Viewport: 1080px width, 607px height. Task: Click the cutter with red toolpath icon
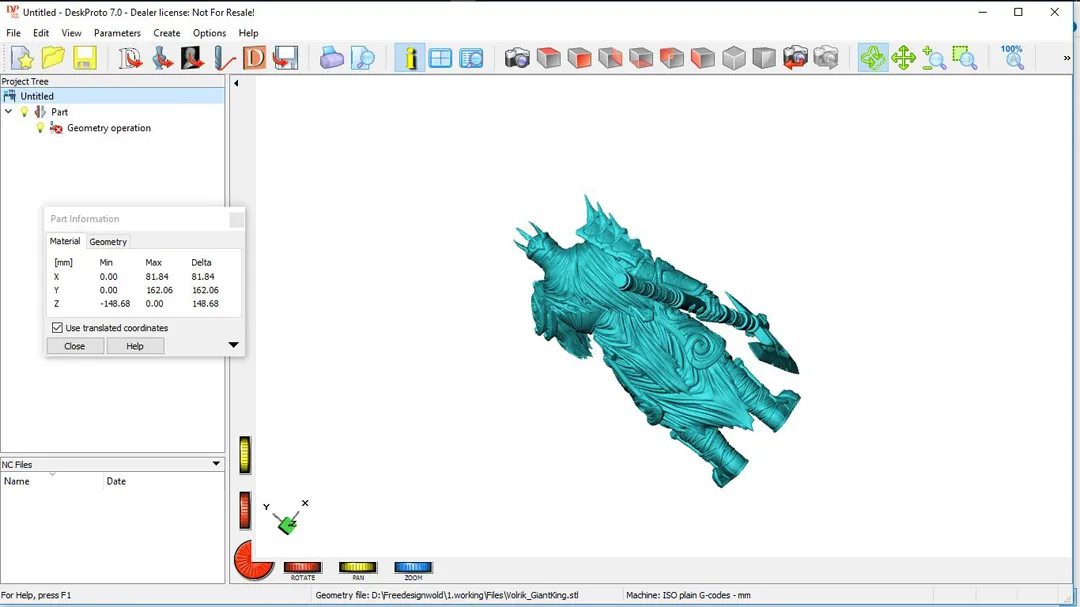224,59
